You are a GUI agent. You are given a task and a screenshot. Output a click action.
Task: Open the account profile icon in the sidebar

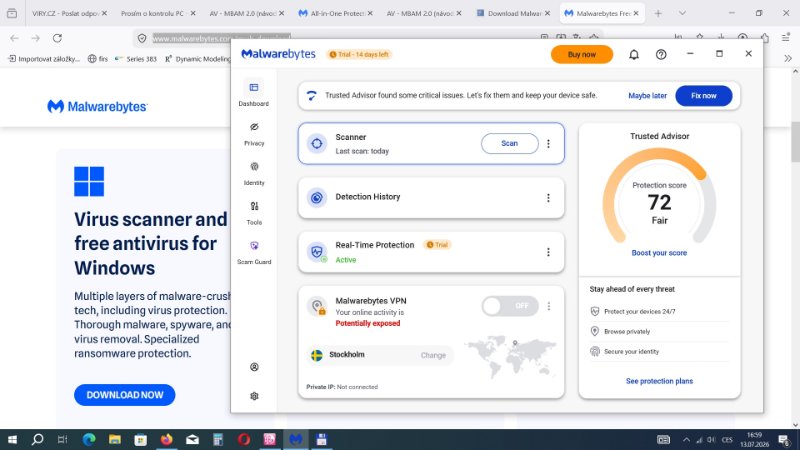pyautogui.click(x=254, y=367)
